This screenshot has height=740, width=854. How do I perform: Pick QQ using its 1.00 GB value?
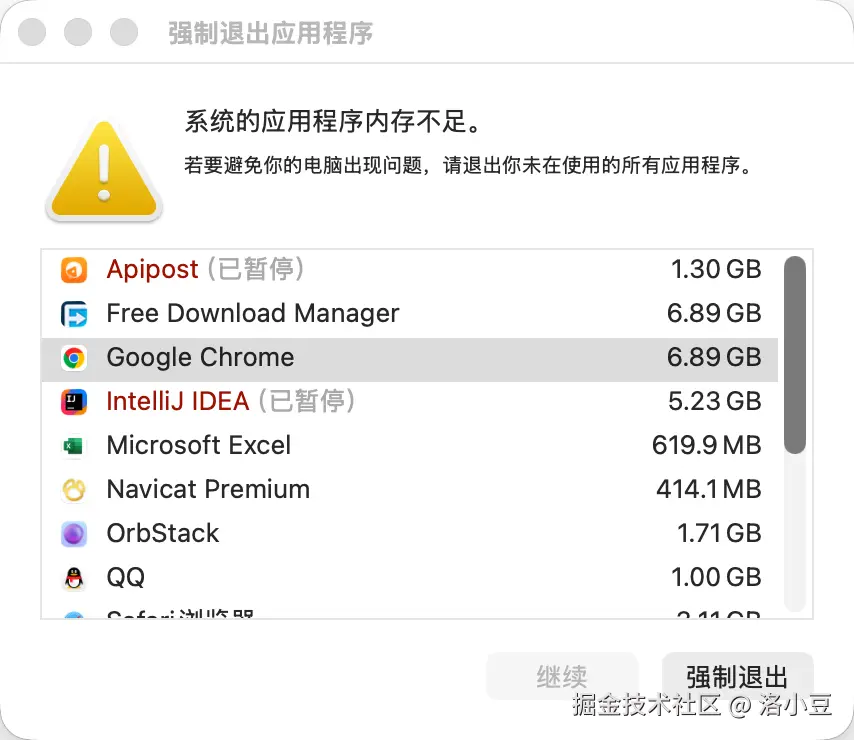click(717, 578)
